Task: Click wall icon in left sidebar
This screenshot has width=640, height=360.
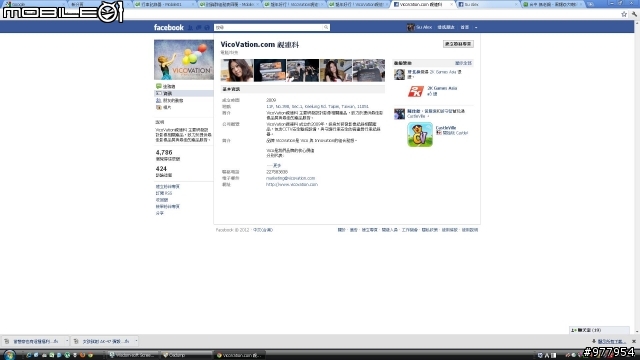Action: (x=158, y=86)
